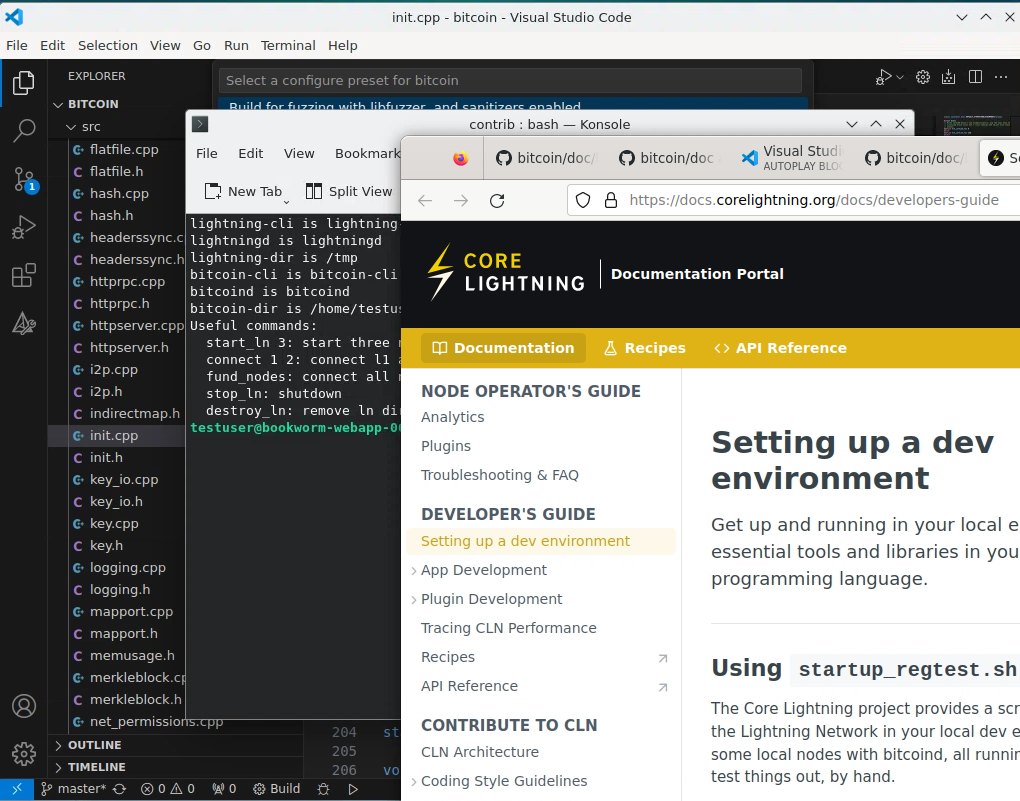This screenshot has height=801, width=1020.
Task: Click the sync changes icon beside master
Action: click(120, 789)
